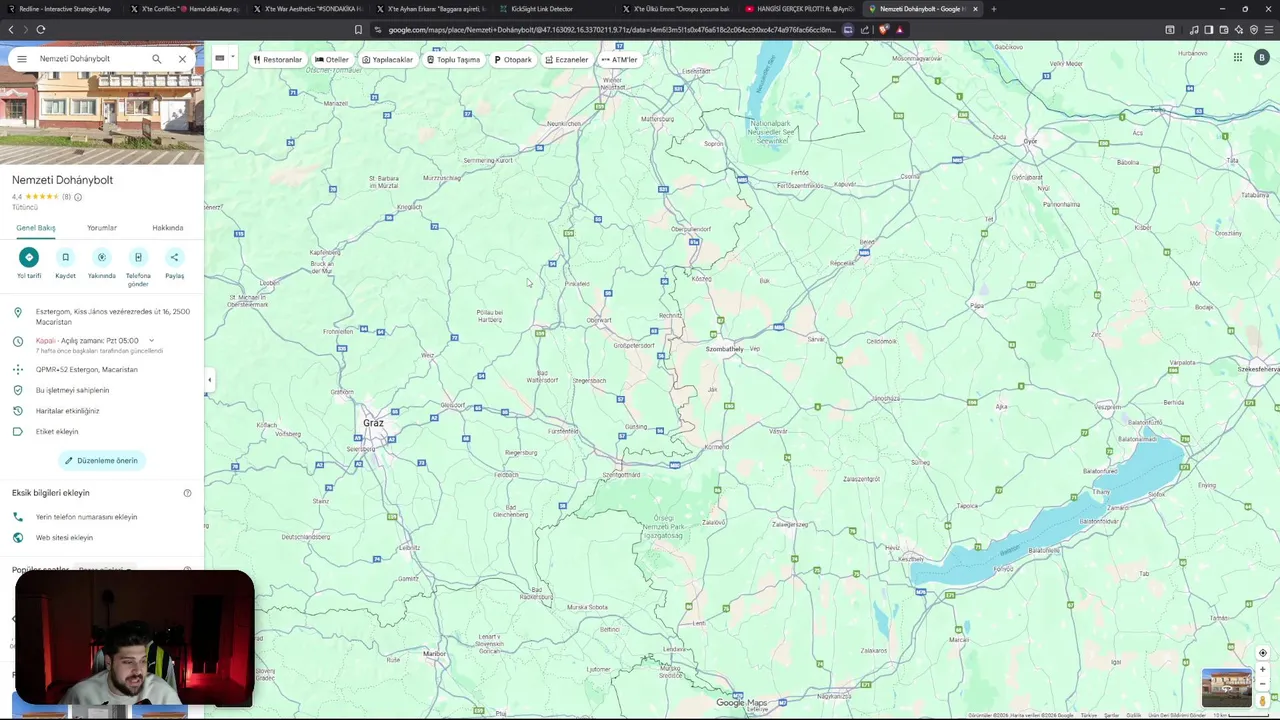The width and height of the screenshot is (1280, 720).
Task: Filter map by Toplu Taşıma chip
Action: click(x=454, y=60)
